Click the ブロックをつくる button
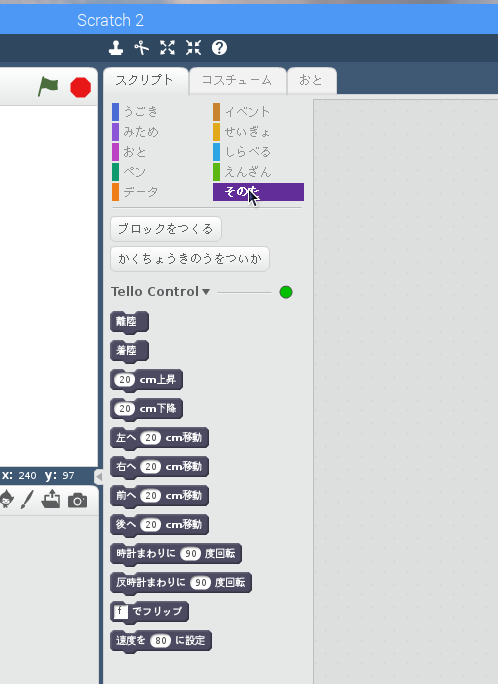Viewport: 498px width, 684px height. point(166,229)
